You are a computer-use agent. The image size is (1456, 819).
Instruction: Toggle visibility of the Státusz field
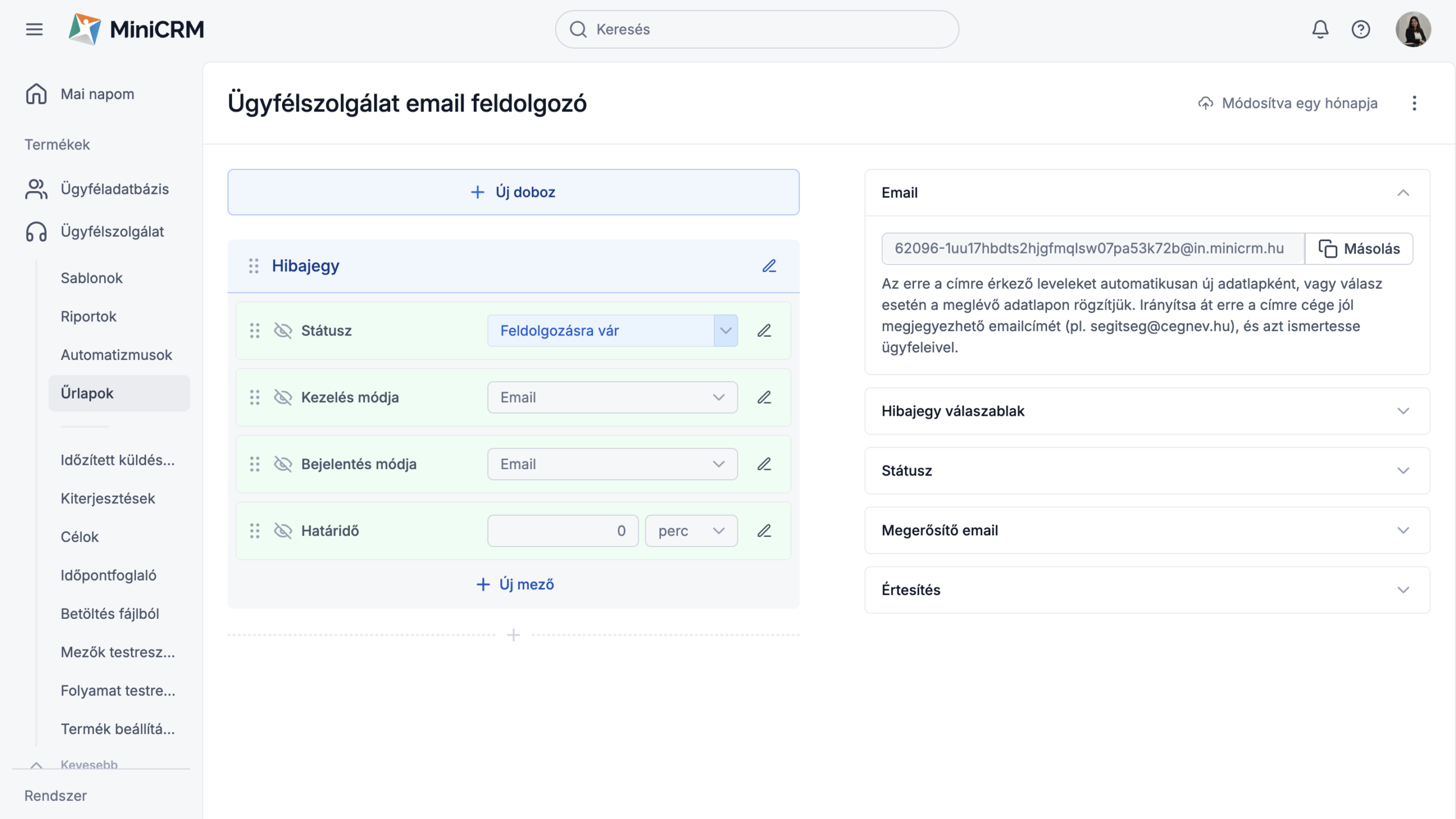point(283,330)
